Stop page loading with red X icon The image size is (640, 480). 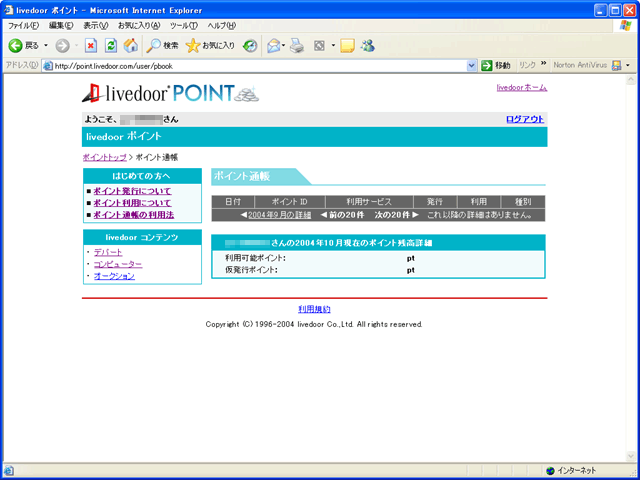91,46
